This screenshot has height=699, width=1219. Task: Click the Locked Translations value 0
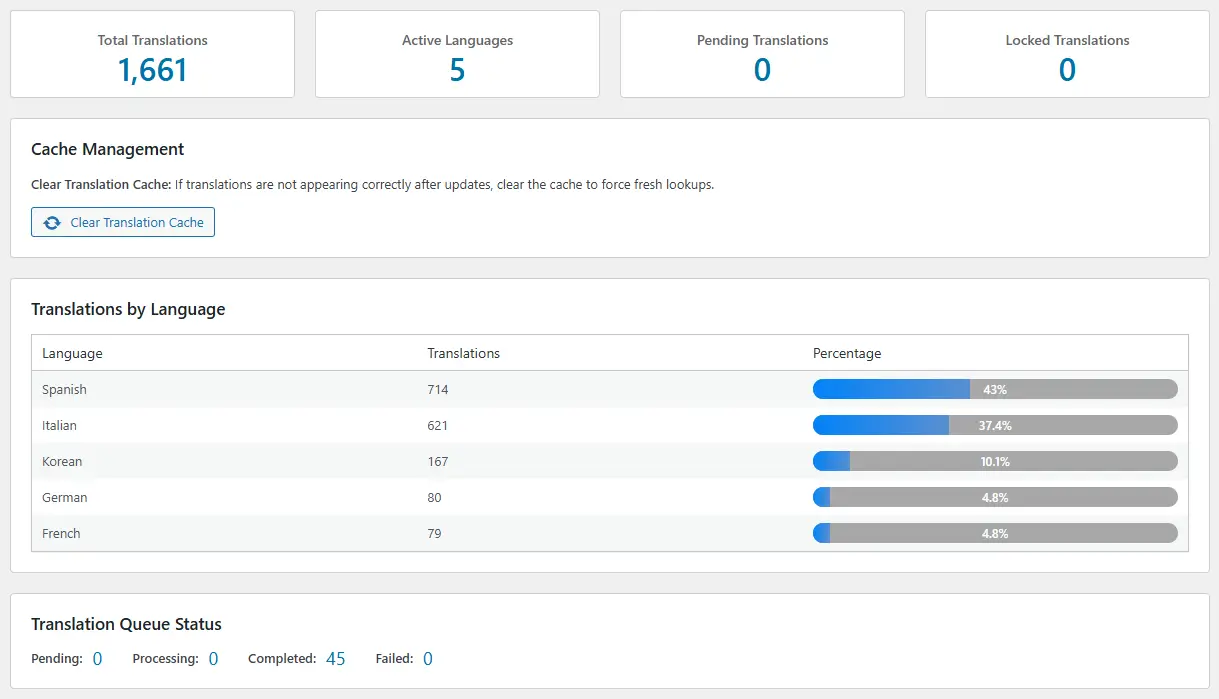[x=1066, y=70]
